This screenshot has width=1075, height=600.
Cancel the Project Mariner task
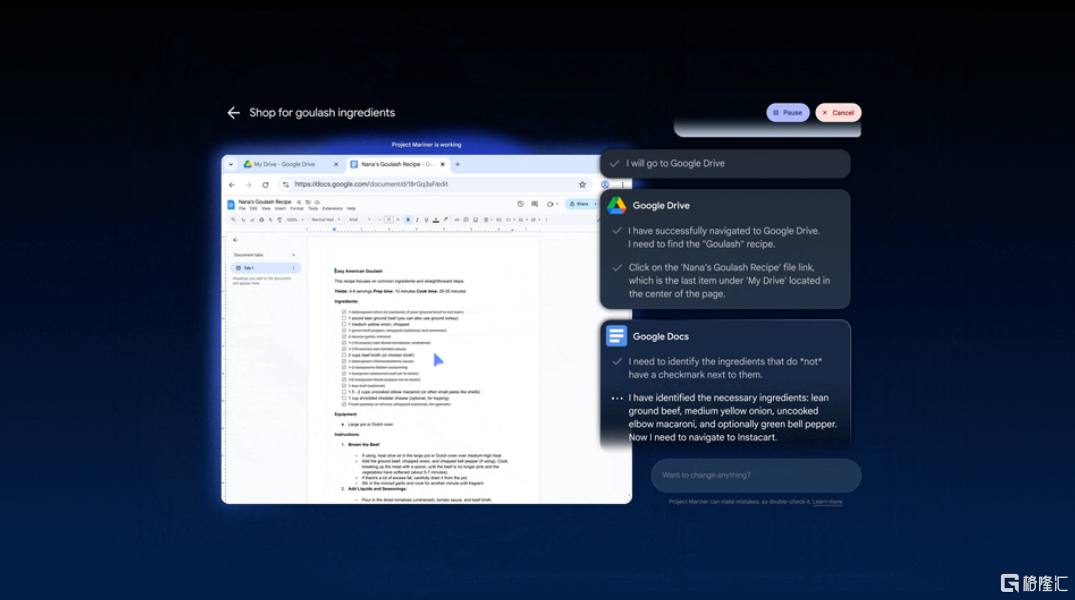click(x=838, y=112)
